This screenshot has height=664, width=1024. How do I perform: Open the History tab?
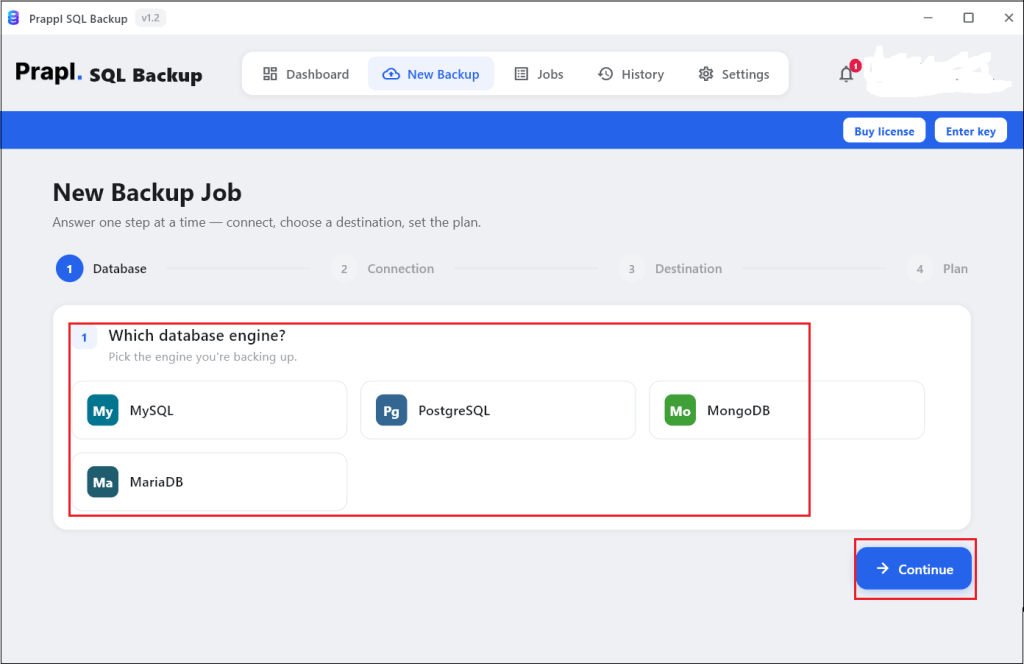[631, 74]
